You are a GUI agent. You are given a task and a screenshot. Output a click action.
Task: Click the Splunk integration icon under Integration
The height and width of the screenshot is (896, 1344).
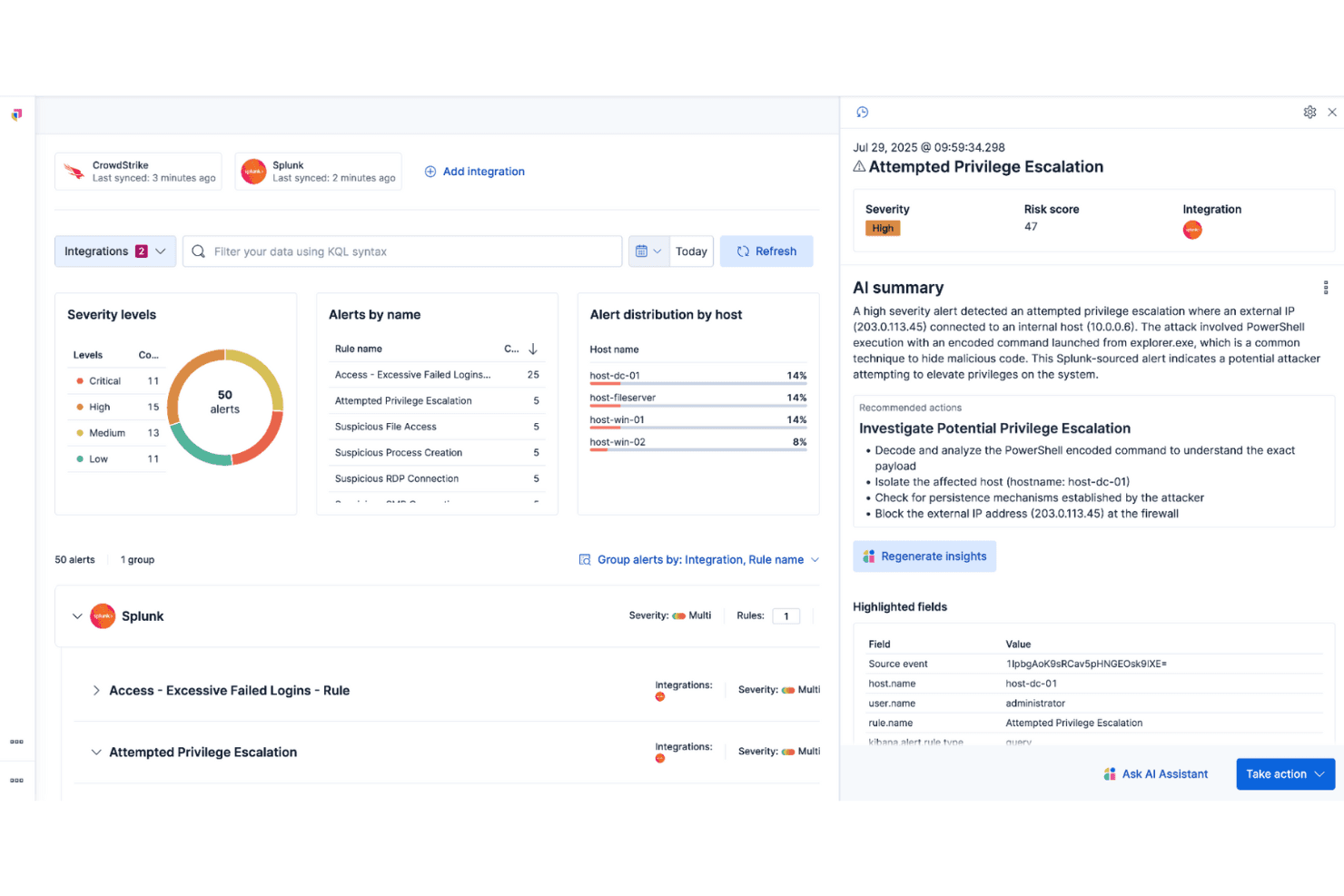(x=1192, y=230)
